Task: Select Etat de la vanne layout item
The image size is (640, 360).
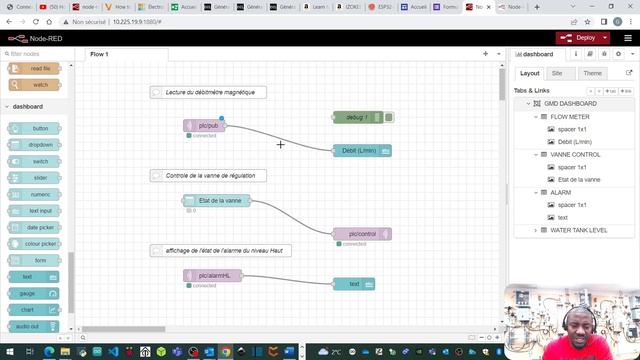Action: tap(579, 180)
